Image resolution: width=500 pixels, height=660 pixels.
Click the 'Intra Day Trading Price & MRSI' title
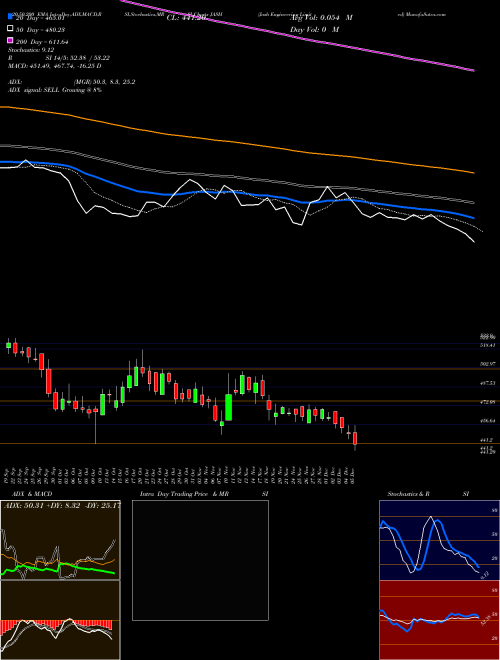tap(204, 493)
